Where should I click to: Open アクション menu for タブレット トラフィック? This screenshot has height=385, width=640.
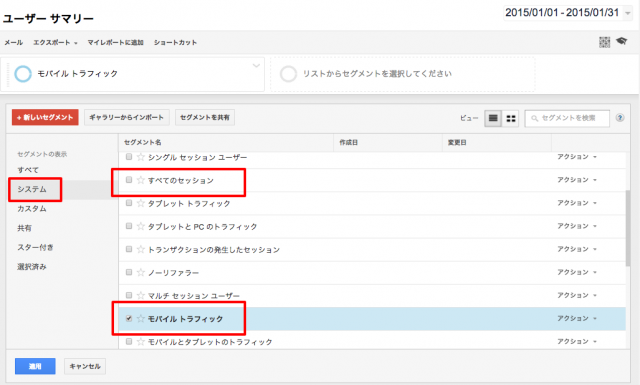[577, 203]
